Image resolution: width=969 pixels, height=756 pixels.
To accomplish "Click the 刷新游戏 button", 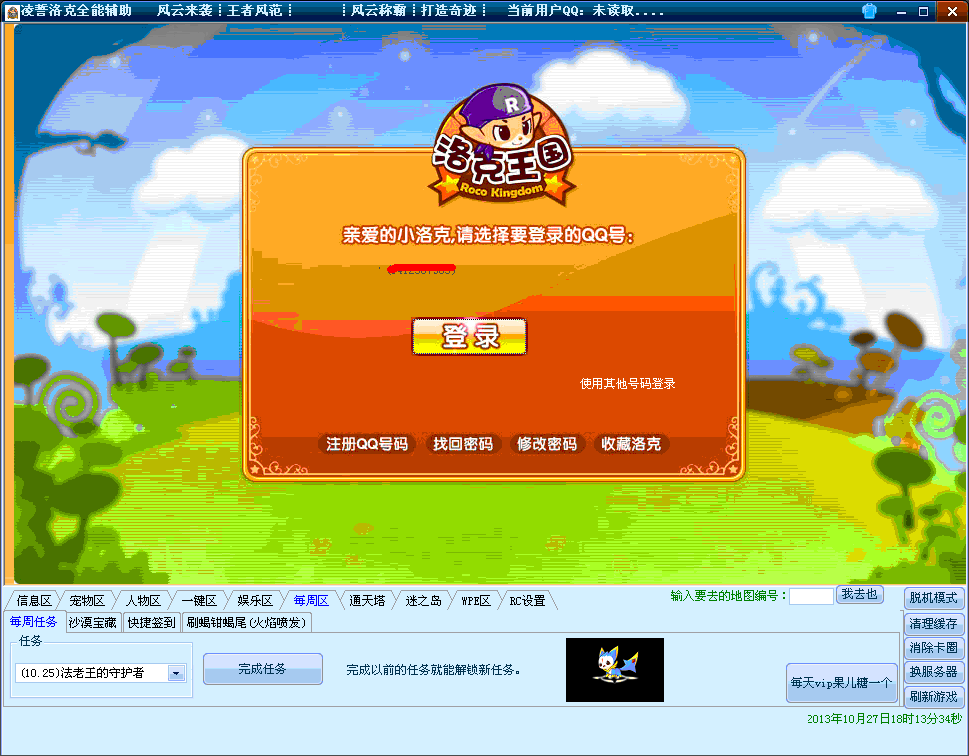I will pyautogui.click(x=933, y=697).
